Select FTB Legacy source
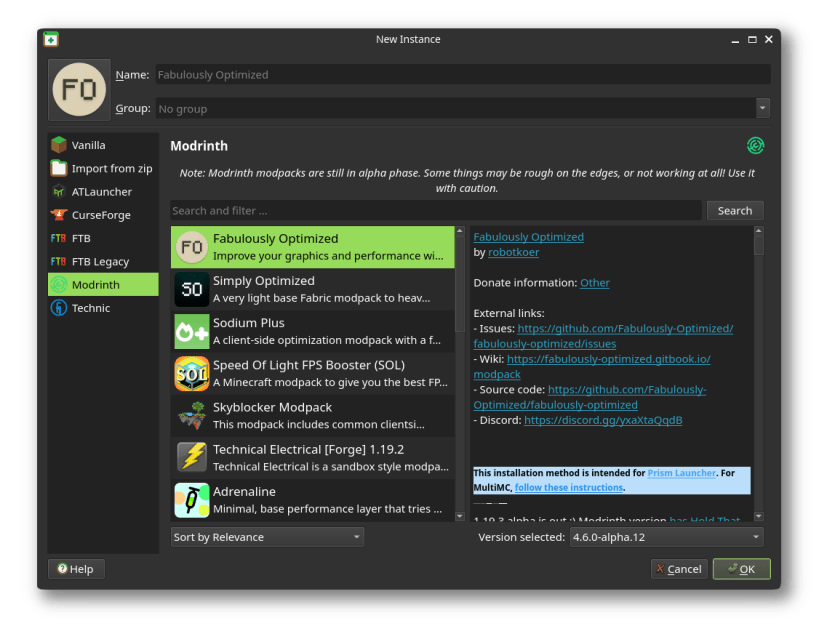The image size is (819, 618). click(103, 261)
